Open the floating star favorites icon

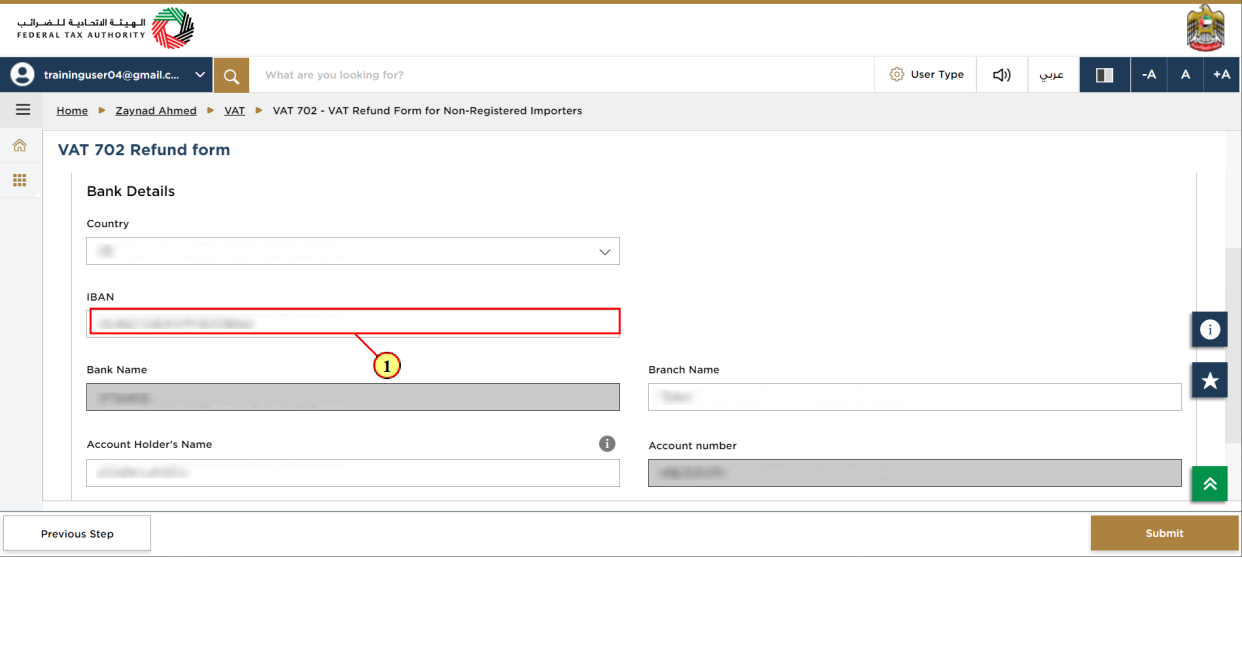1210,380
